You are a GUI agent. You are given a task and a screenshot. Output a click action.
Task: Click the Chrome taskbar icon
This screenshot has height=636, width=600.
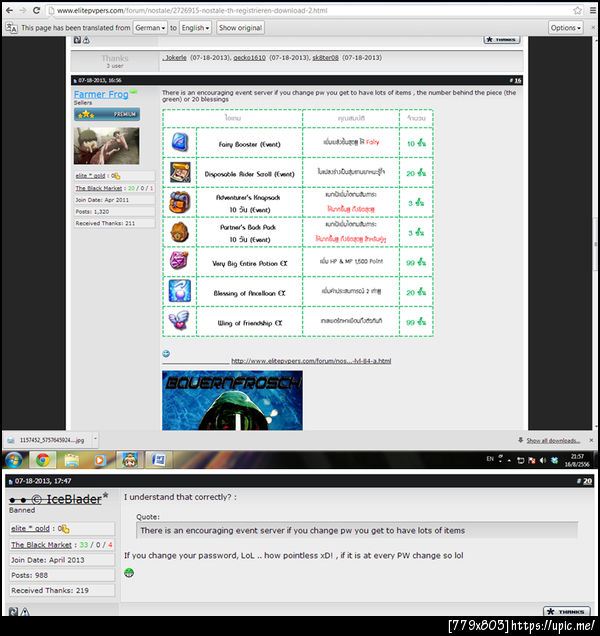[43, 460]
